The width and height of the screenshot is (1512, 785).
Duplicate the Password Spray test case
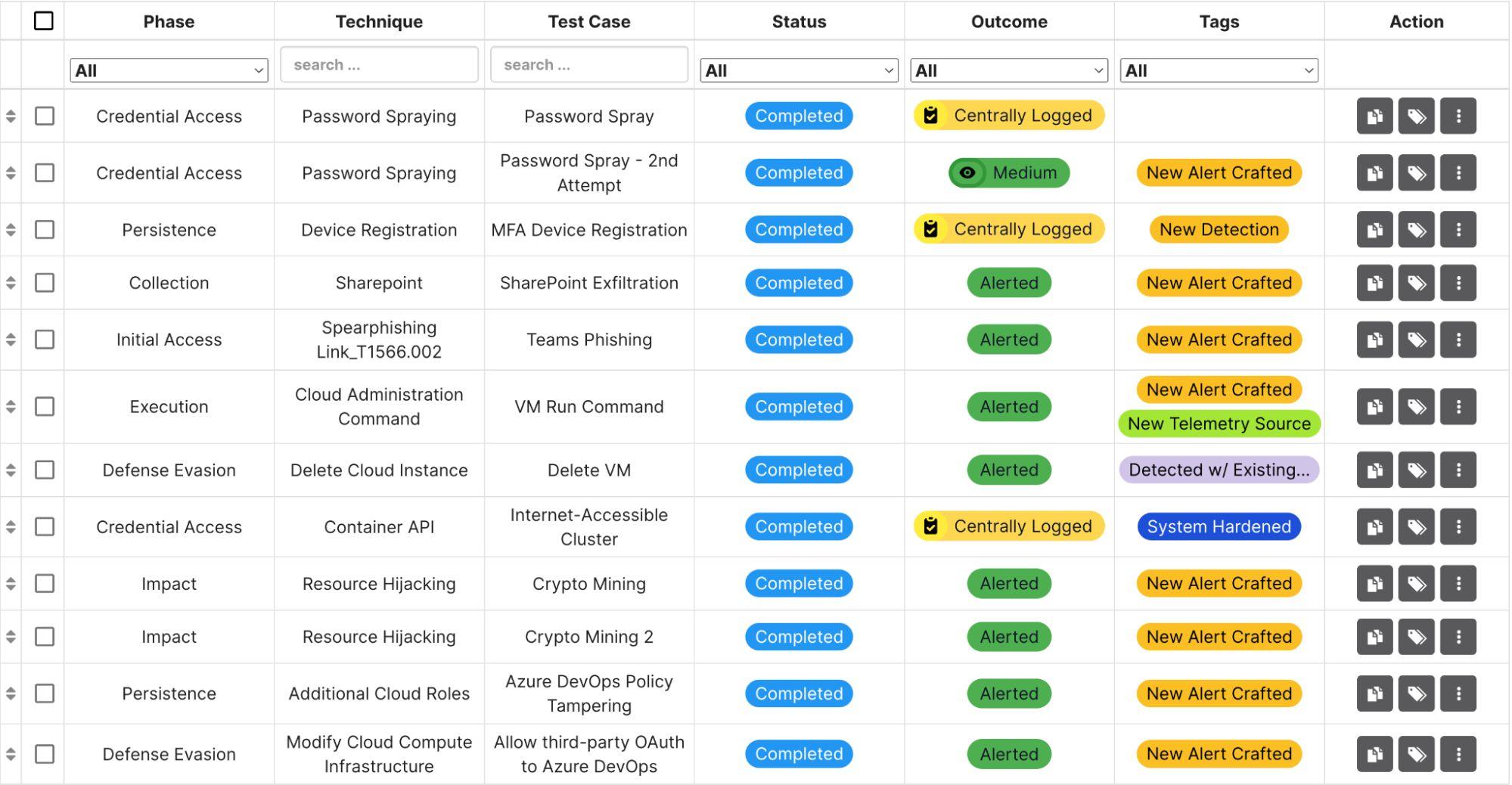tap(1375, 116)
